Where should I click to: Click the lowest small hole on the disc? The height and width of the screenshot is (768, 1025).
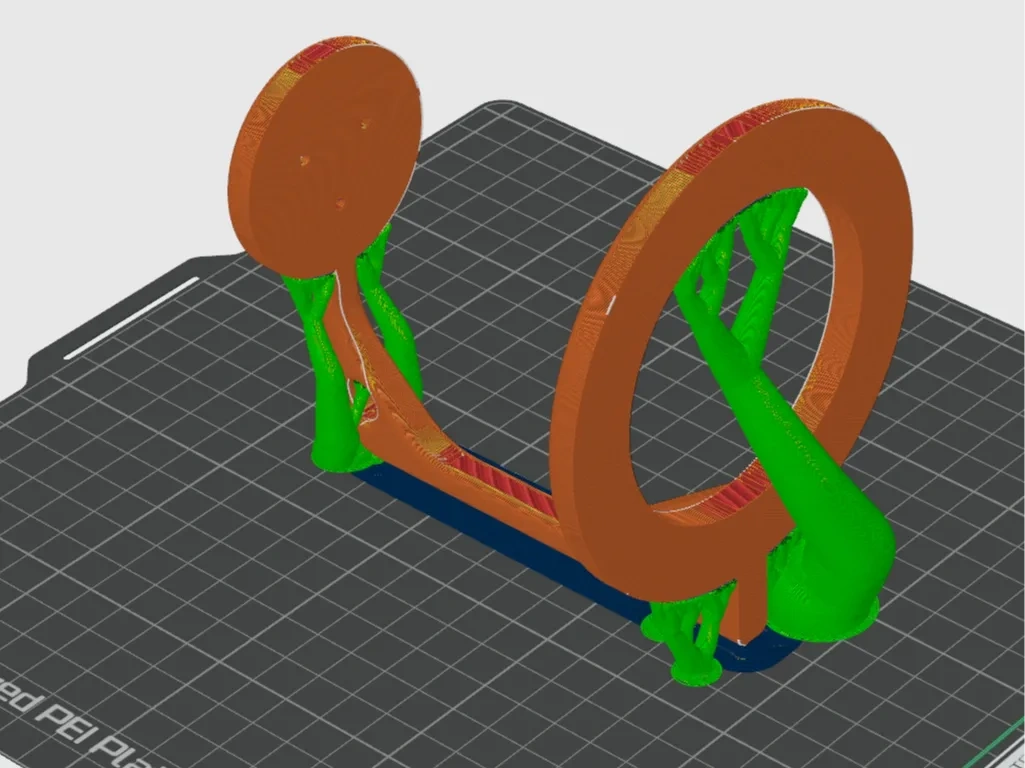pos(340,204)
